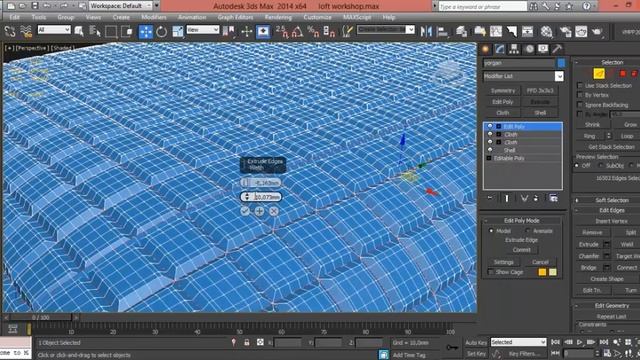Click the Edit Named Selection Sets icon
This screenshot has width=640, height=360.
pos(347,31)
